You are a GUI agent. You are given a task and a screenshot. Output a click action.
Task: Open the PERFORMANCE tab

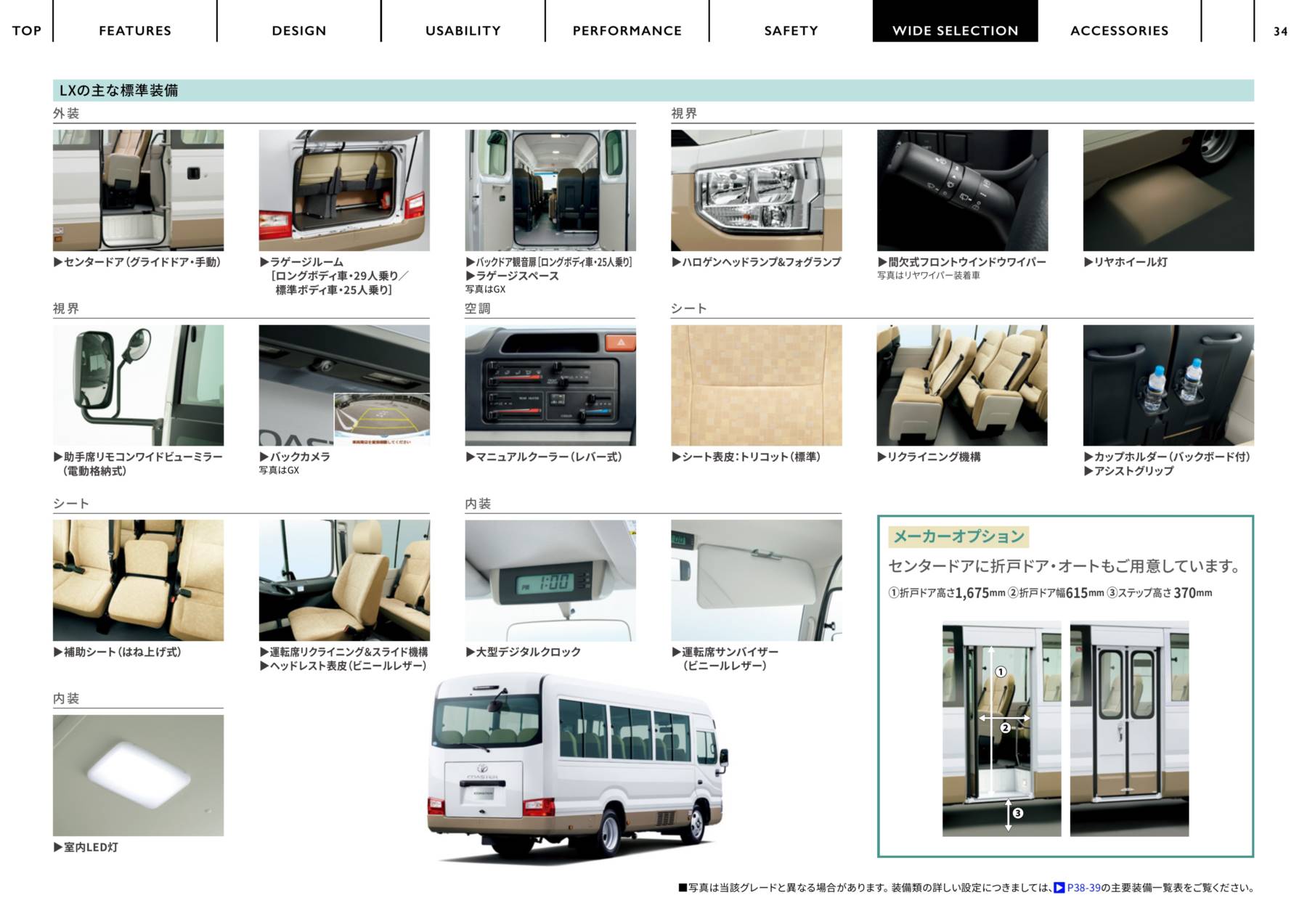pyautogui.click(x=627, y=30)
